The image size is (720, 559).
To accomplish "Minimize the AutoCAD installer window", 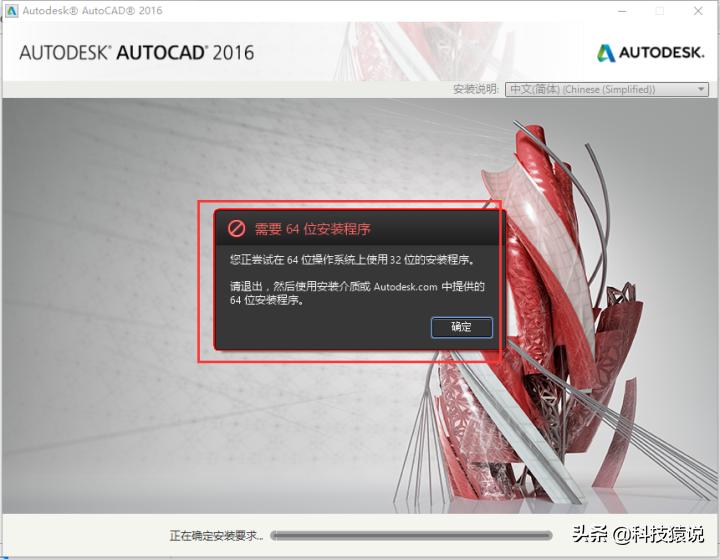I will (623, 11).
